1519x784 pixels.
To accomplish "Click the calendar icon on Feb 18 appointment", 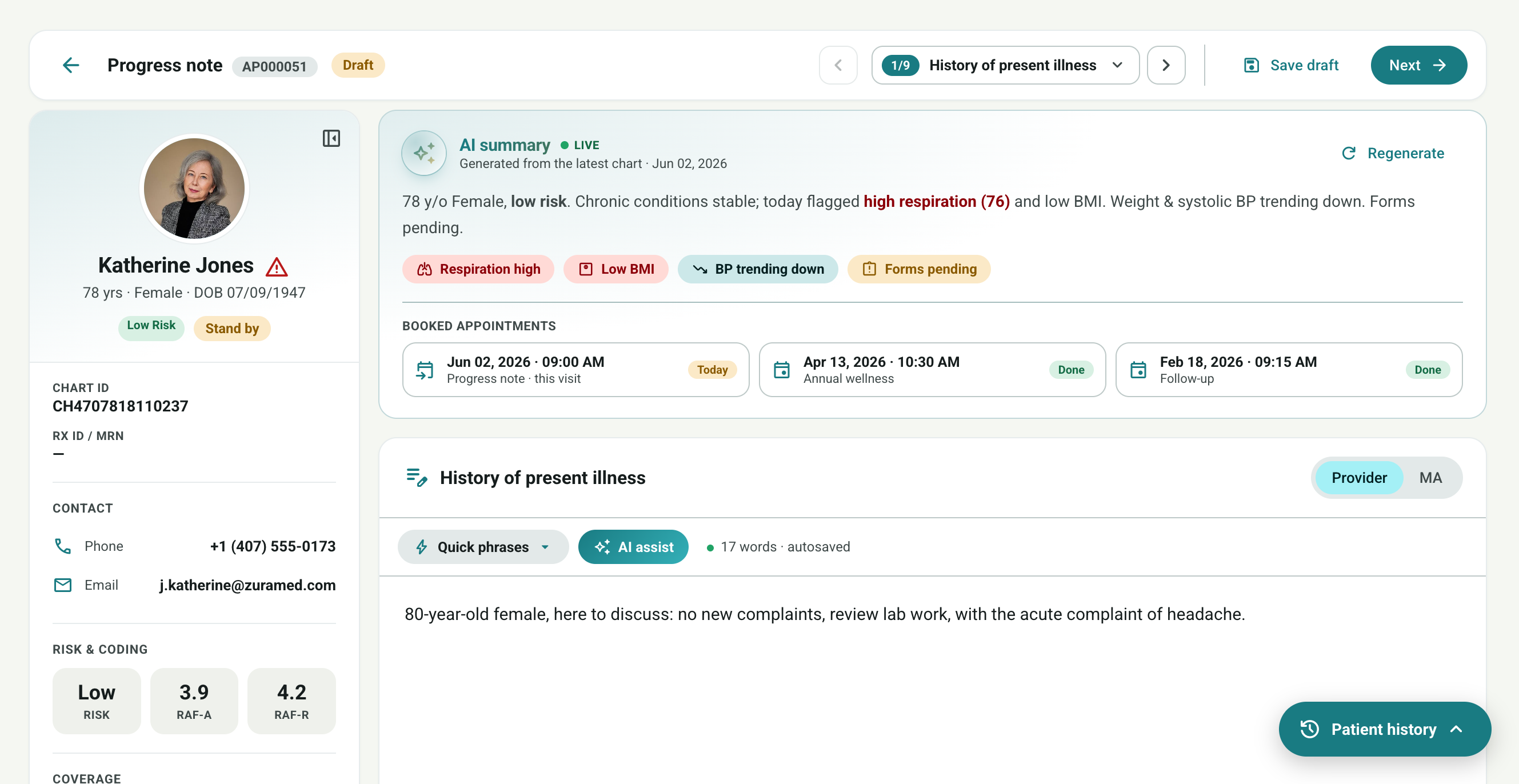I will click(1138, 370).
